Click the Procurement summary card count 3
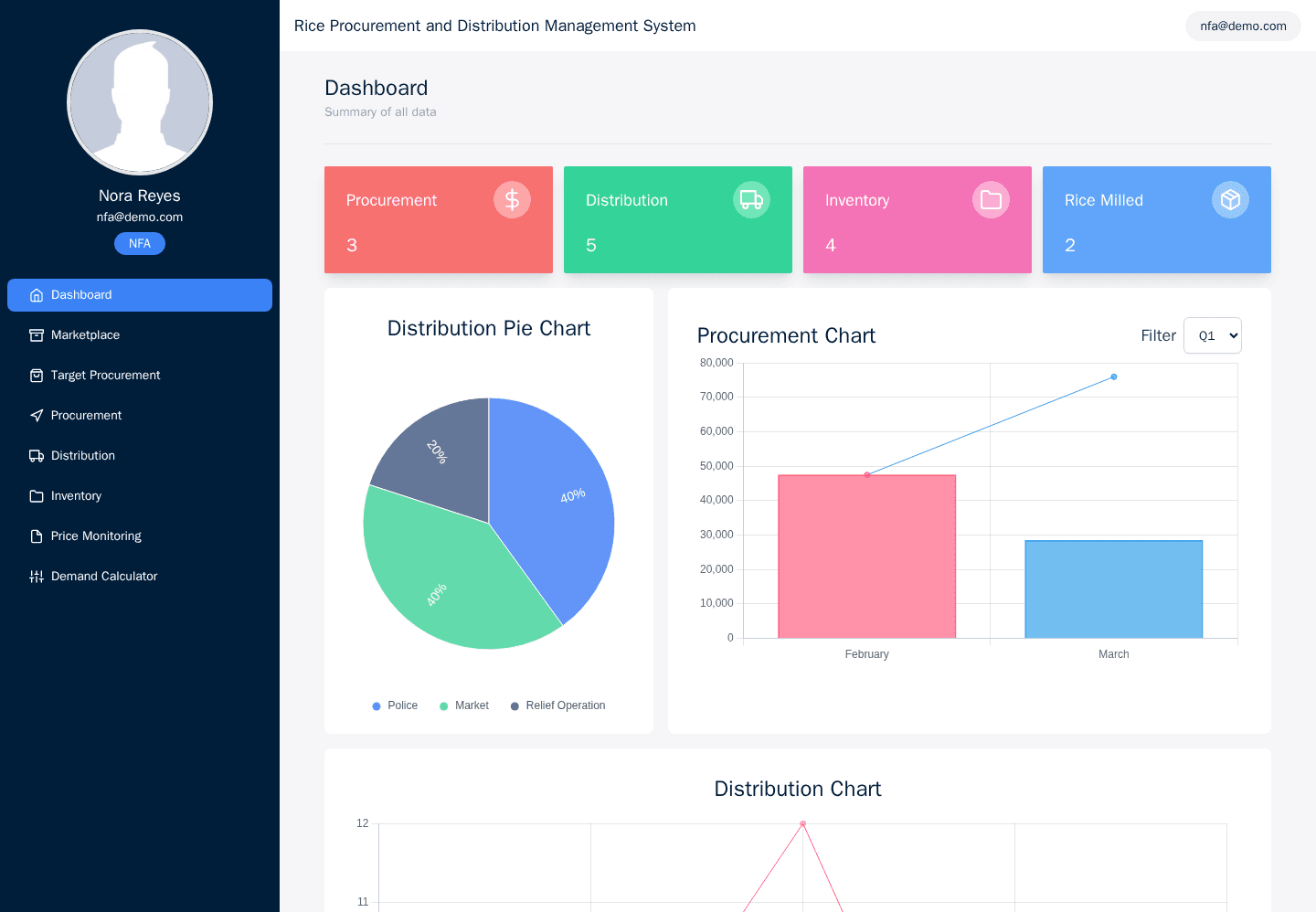The image size is (1316, 912). coord(352,245)
